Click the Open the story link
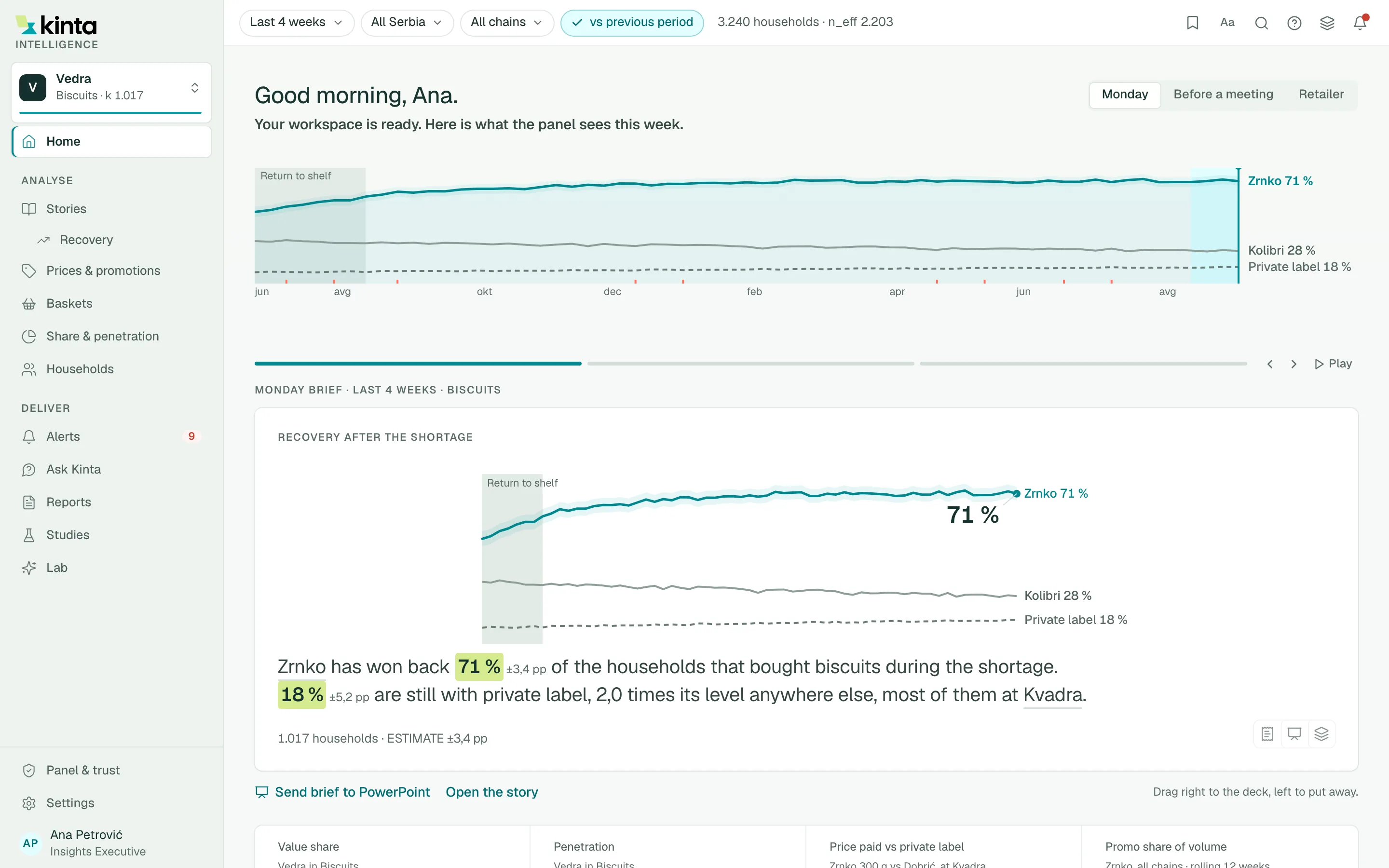The width and height of the screenshot is (1389, 868). pyautogui.click(x=492, y=792)
